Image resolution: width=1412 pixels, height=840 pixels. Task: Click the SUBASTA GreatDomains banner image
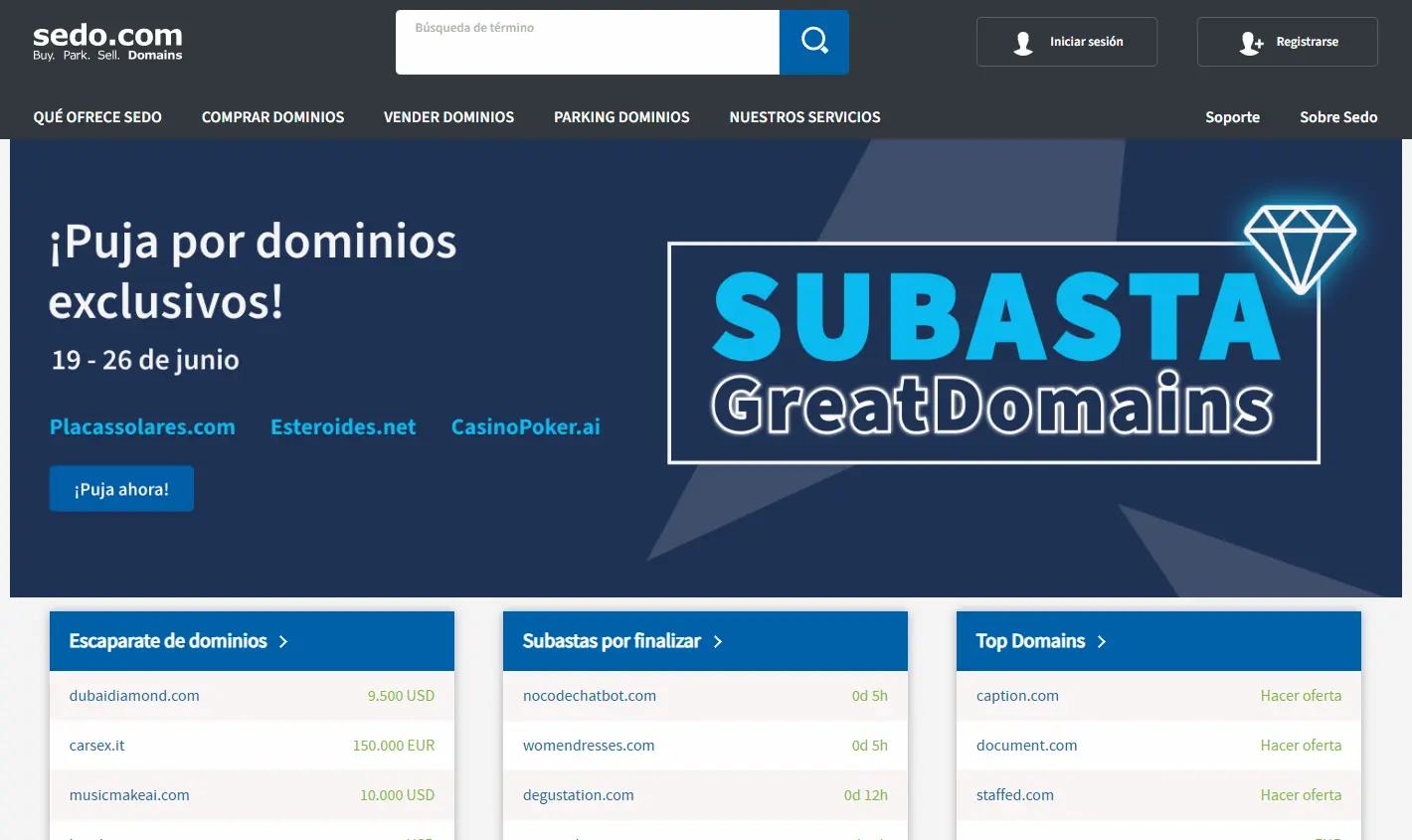point(994,353)
